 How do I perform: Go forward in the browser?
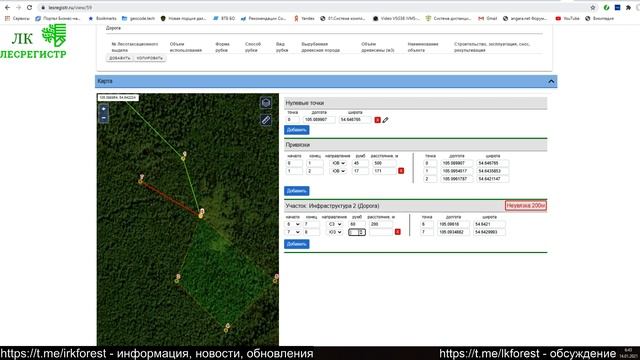18,7
